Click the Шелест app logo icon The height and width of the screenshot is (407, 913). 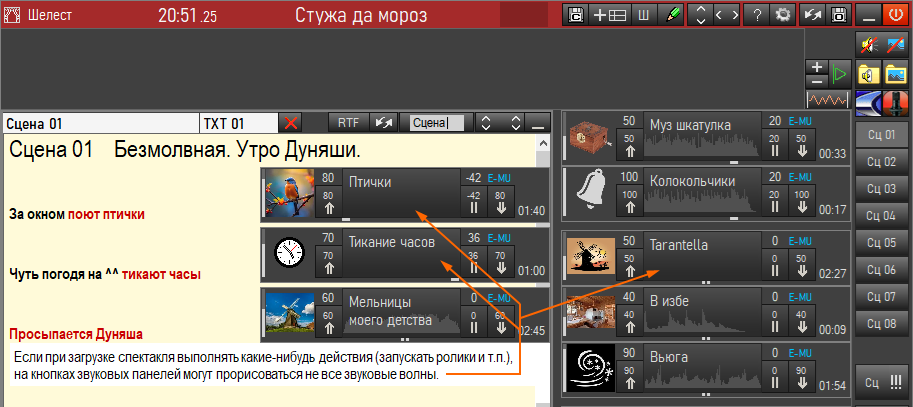tap(12, 15)
